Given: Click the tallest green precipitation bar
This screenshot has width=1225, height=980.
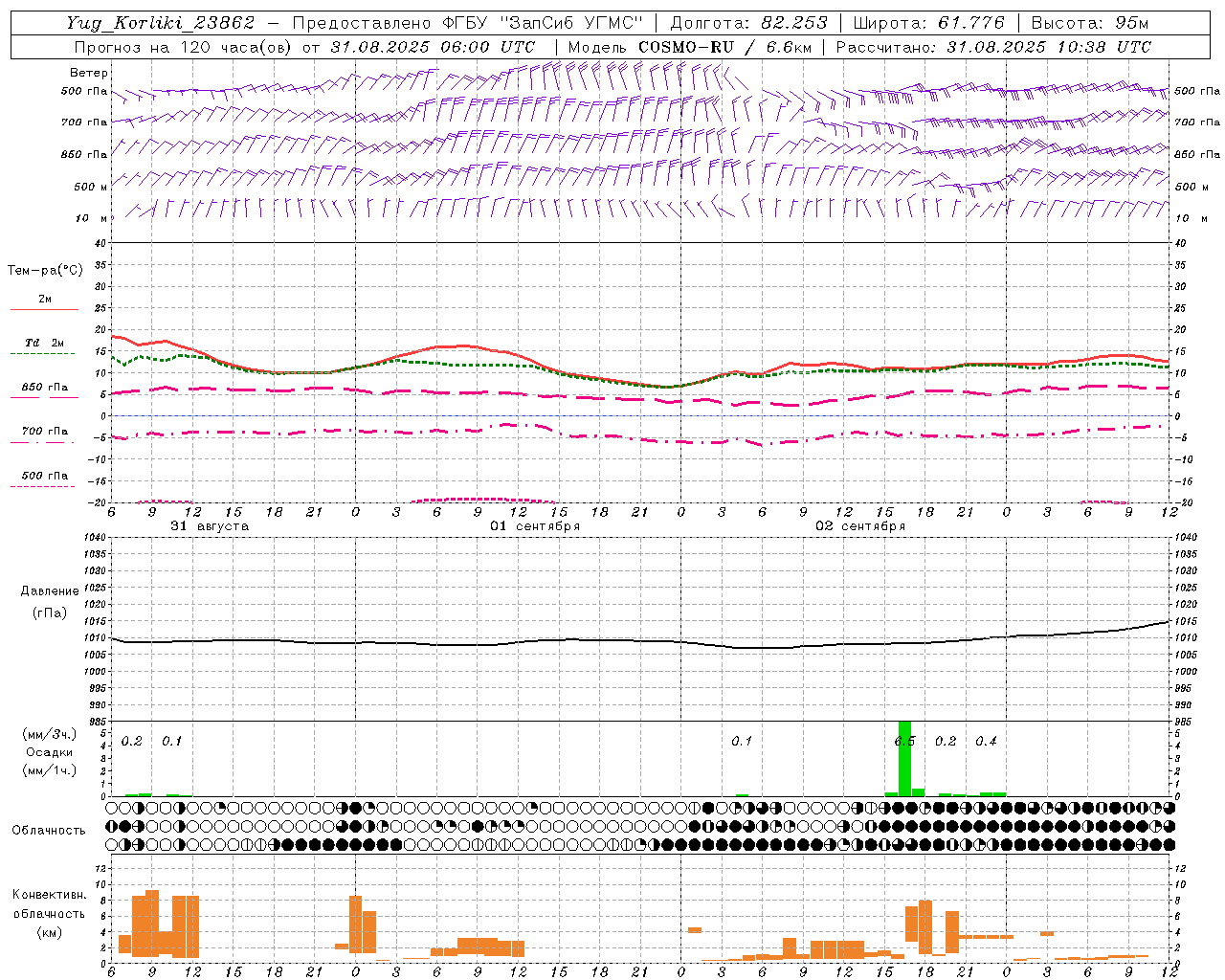Looking at the screenshot, I should [x=904, y=758].
